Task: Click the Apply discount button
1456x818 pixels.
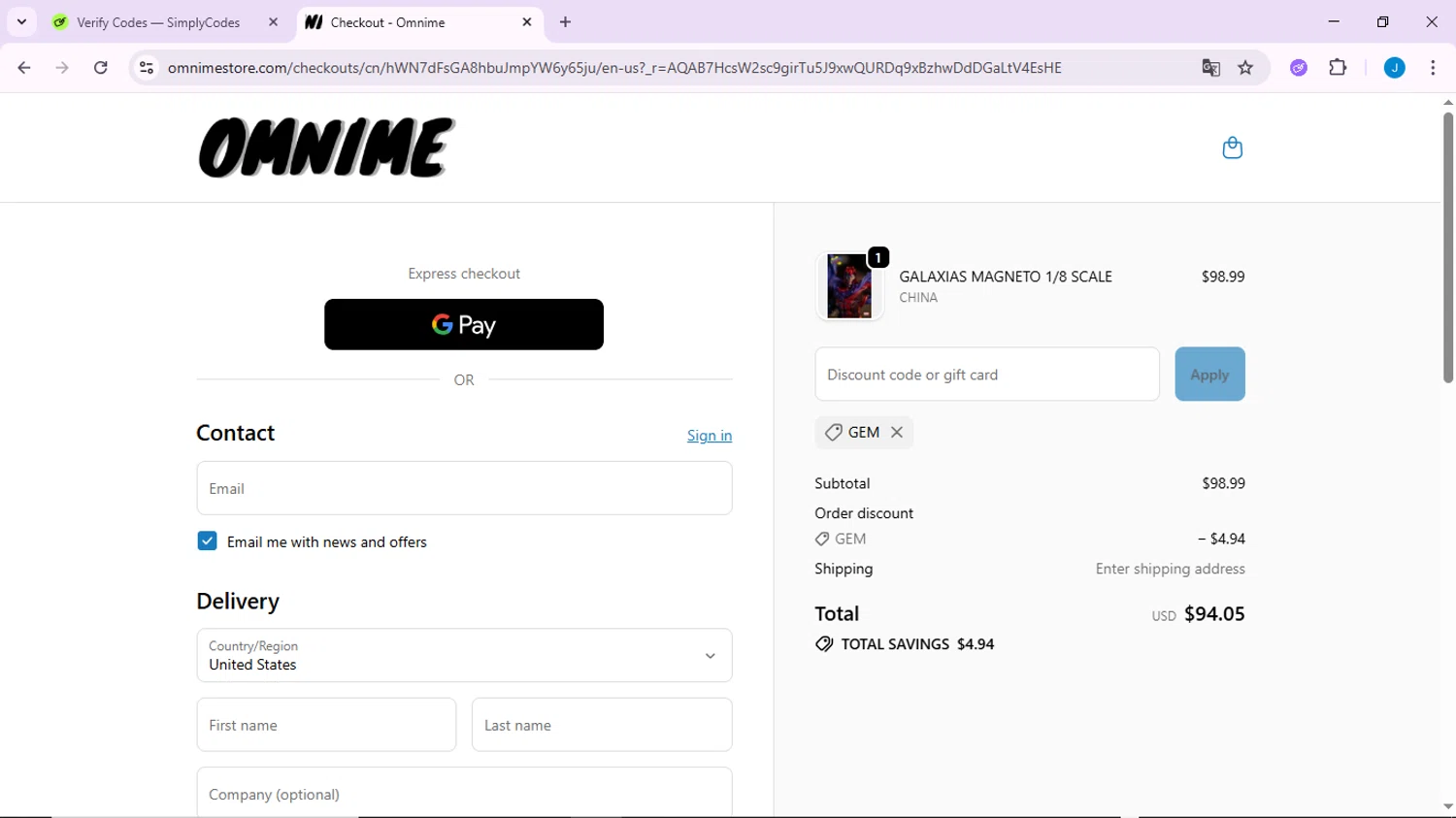Action: coord(1209,375)
